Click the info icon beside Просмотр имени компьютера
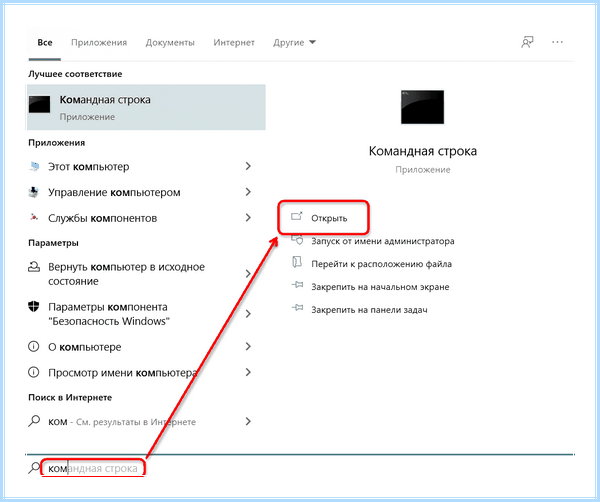600x502 pixels. (x=34, y=372)
